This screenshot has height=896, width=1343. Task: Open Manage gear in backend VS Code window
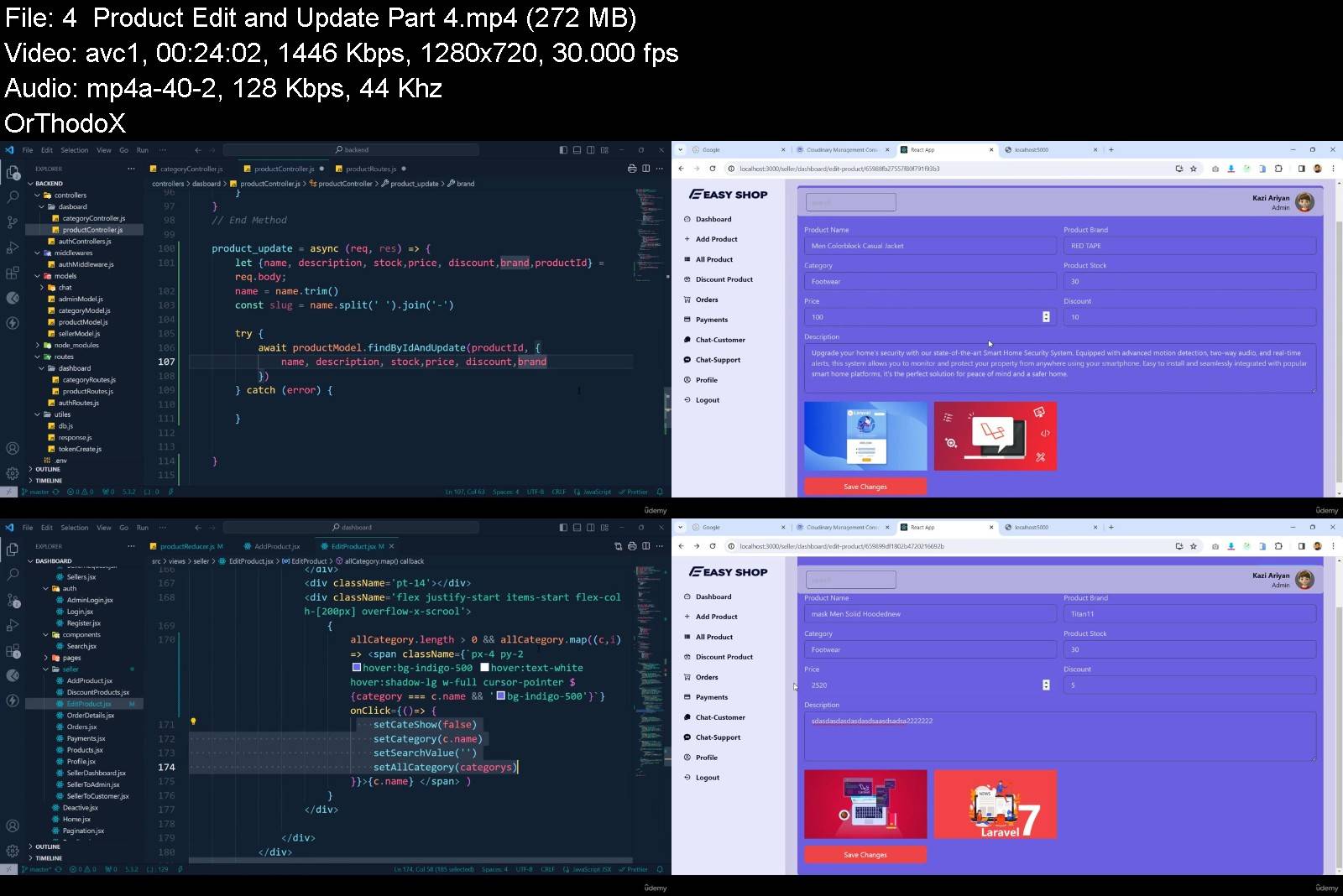pos(13,473)
